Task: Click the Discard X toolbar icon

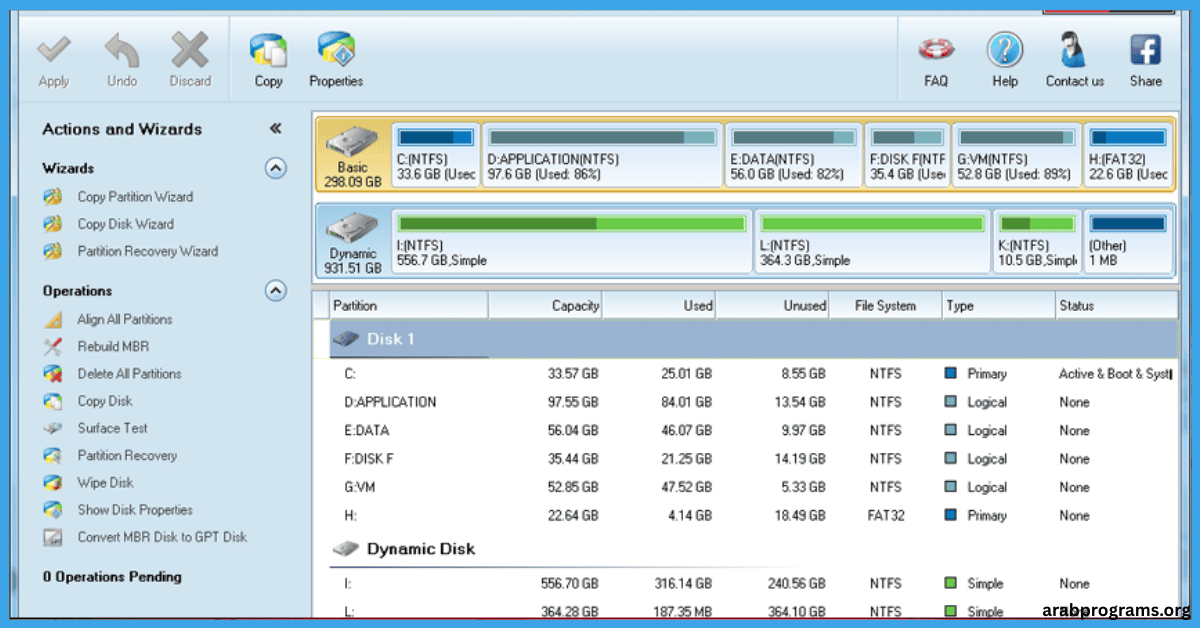Action: point(189,49)
